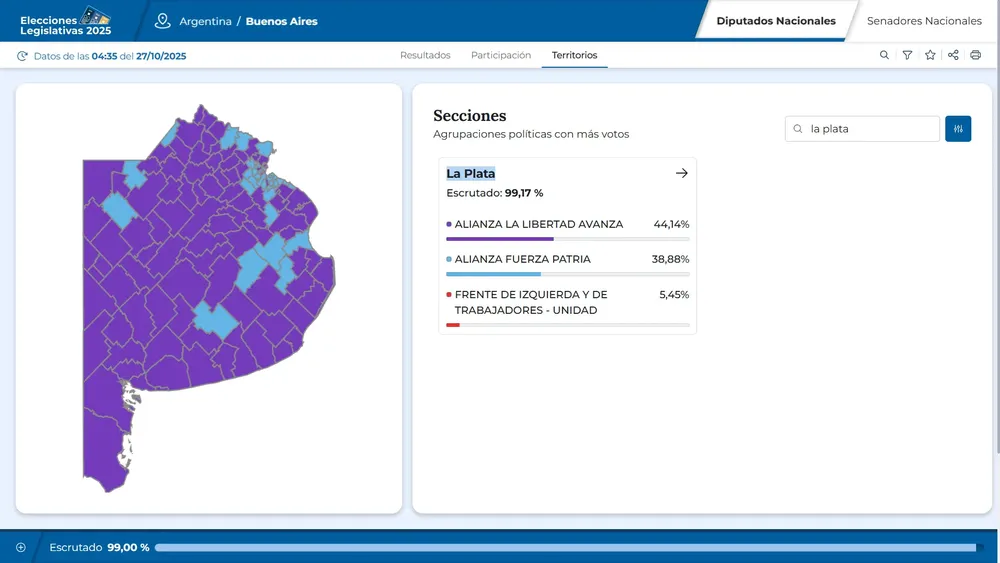The width and height of the screenshot is (1000, 563).
Task: Click the favorites star icon
Action: (x=930, y=55)
